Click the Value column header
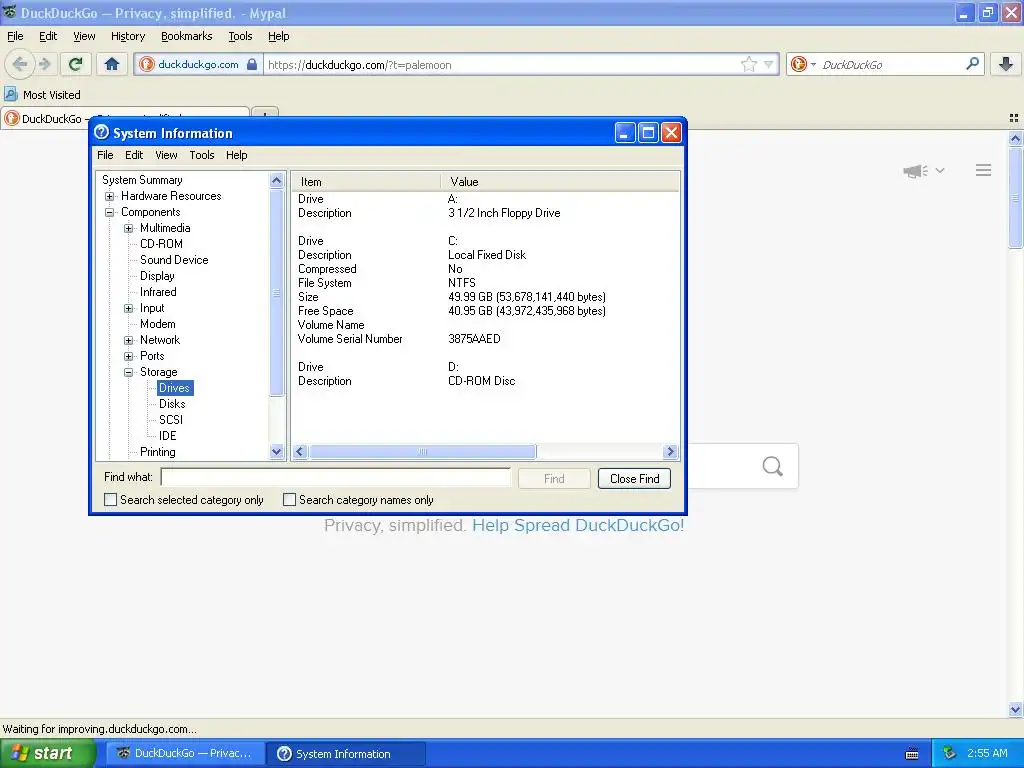 pyautogui.click(x=560, y=182)
